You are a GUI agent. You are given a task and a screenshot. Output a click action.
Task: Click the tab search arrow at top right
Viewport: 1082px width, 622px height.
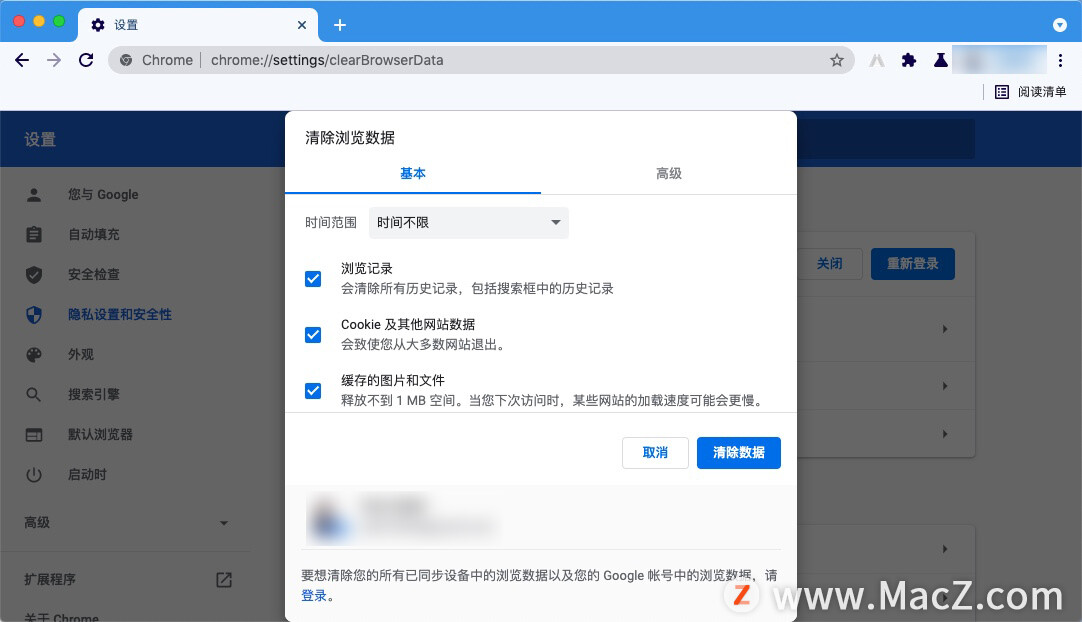1060,25
